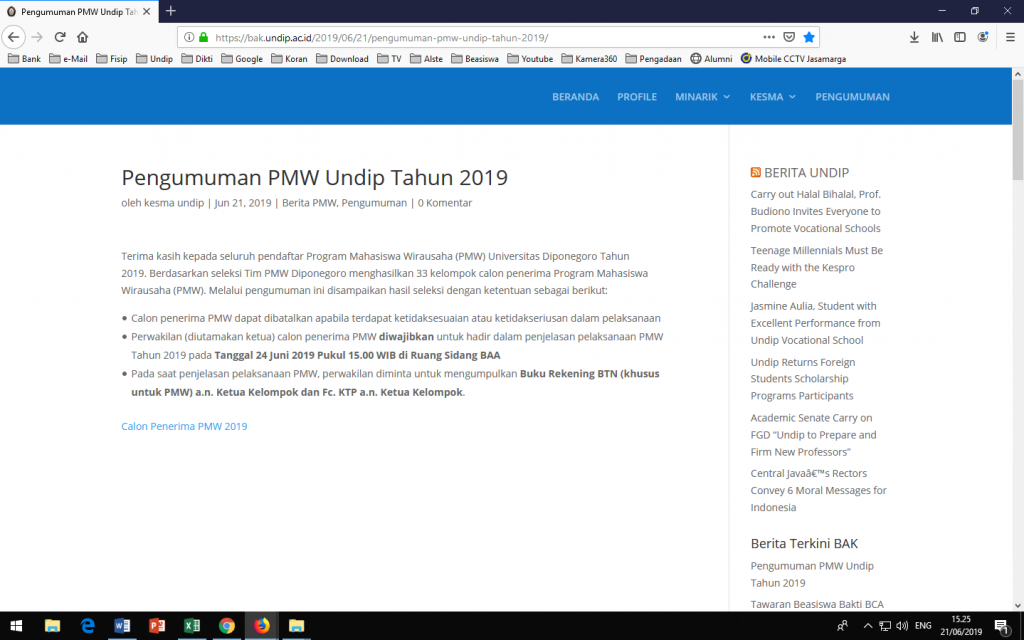
Task: Open a new browser tab
Action: pos(170,11)
